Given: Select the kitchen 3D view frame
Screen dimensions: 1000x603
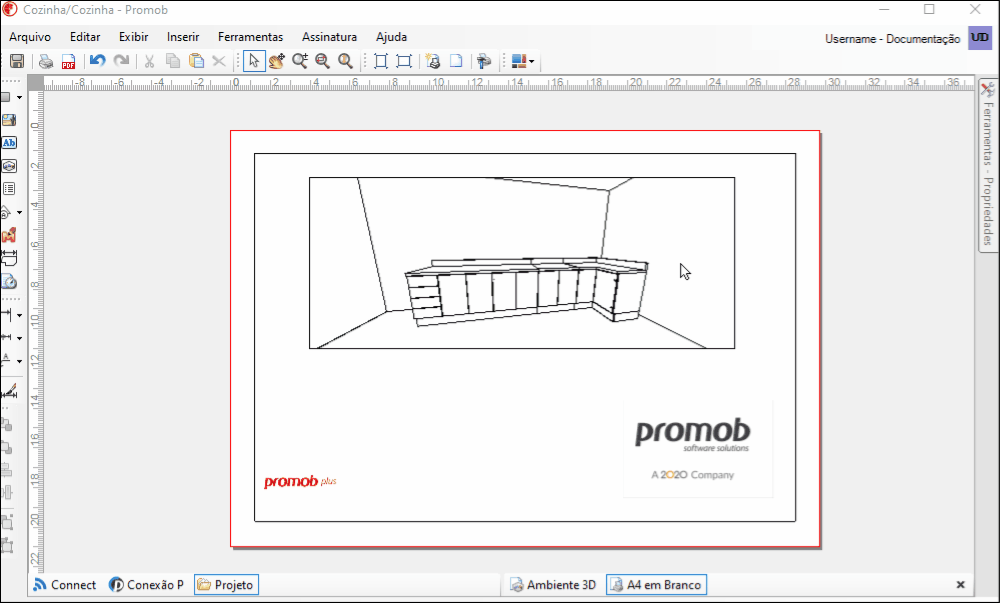Looking at the screenshot, I should pyautogui.click(x=522, y=263).
